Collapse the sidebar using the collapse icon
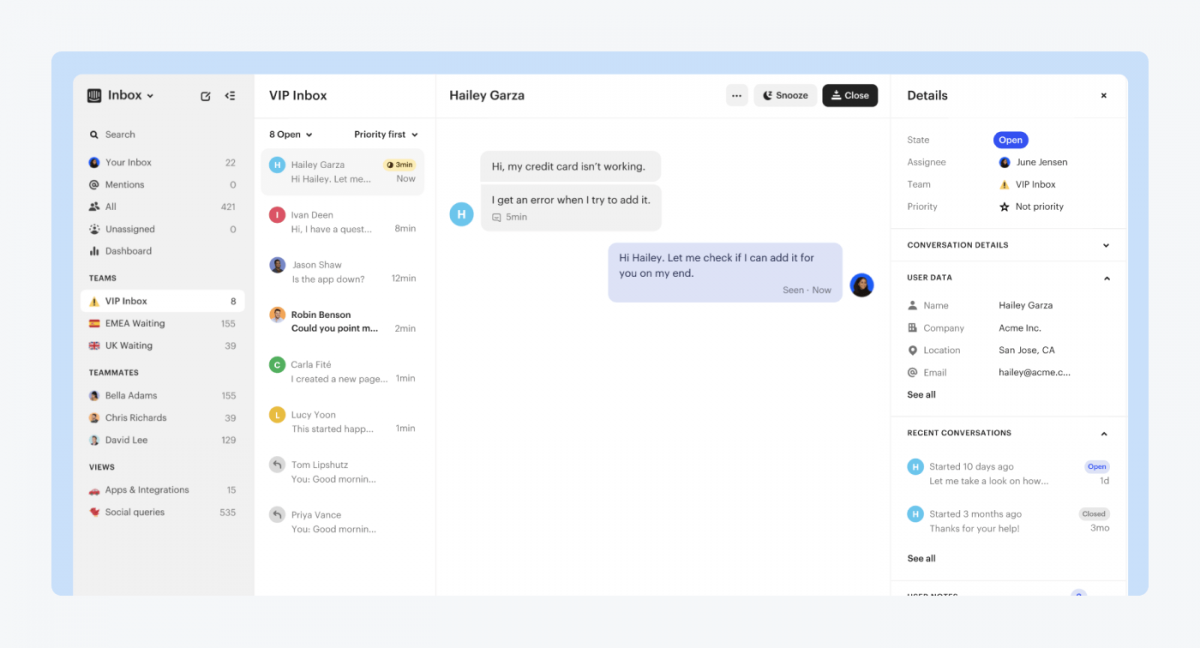The image size is (1200, 648). pyautogui.click(x=230, y=95)
